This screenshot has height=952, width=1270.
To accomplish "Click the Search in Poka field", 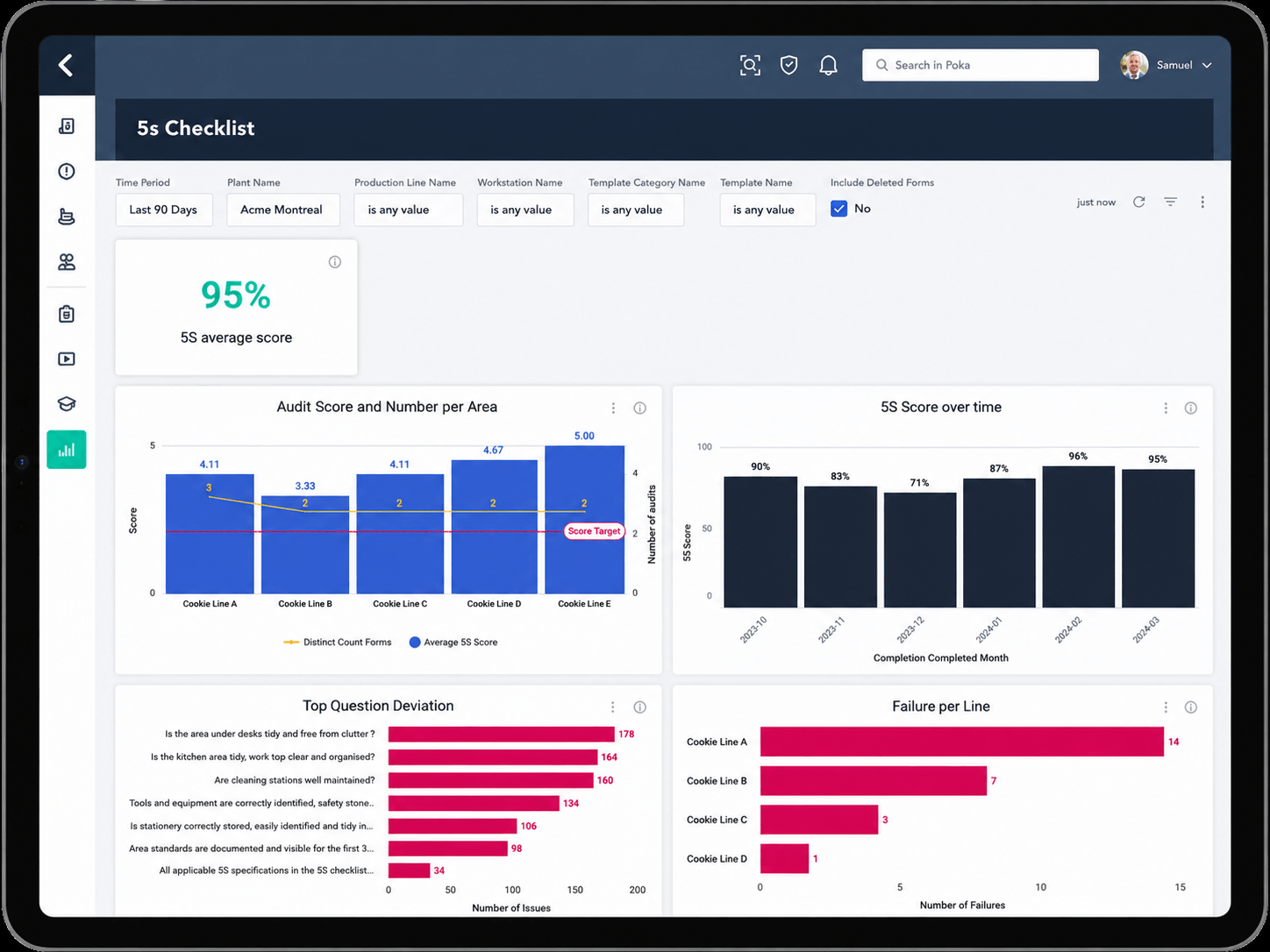I will click(980, 65).
